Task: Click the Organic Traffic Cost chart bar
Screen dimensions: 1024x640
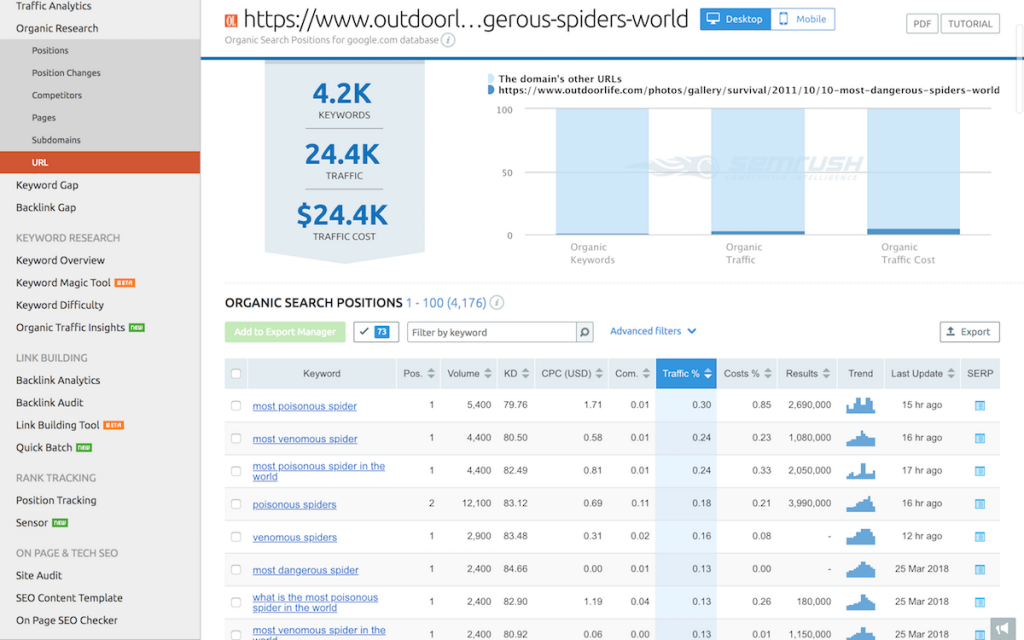Action: [x=913, y=171]
